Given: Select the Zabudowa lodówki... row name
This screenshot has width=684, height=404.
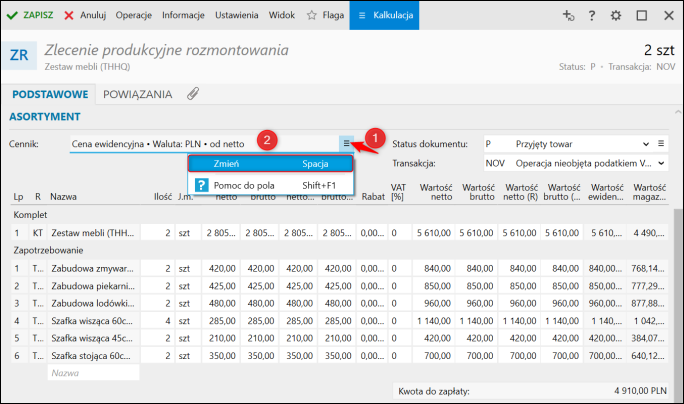Looking at the screenshot, I should [x=93, y=303].
